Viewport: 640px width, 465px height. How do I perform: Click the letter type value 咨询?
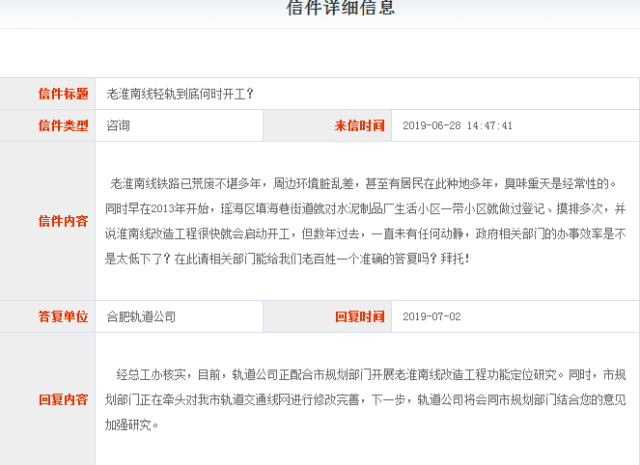[x=118, y=126]
